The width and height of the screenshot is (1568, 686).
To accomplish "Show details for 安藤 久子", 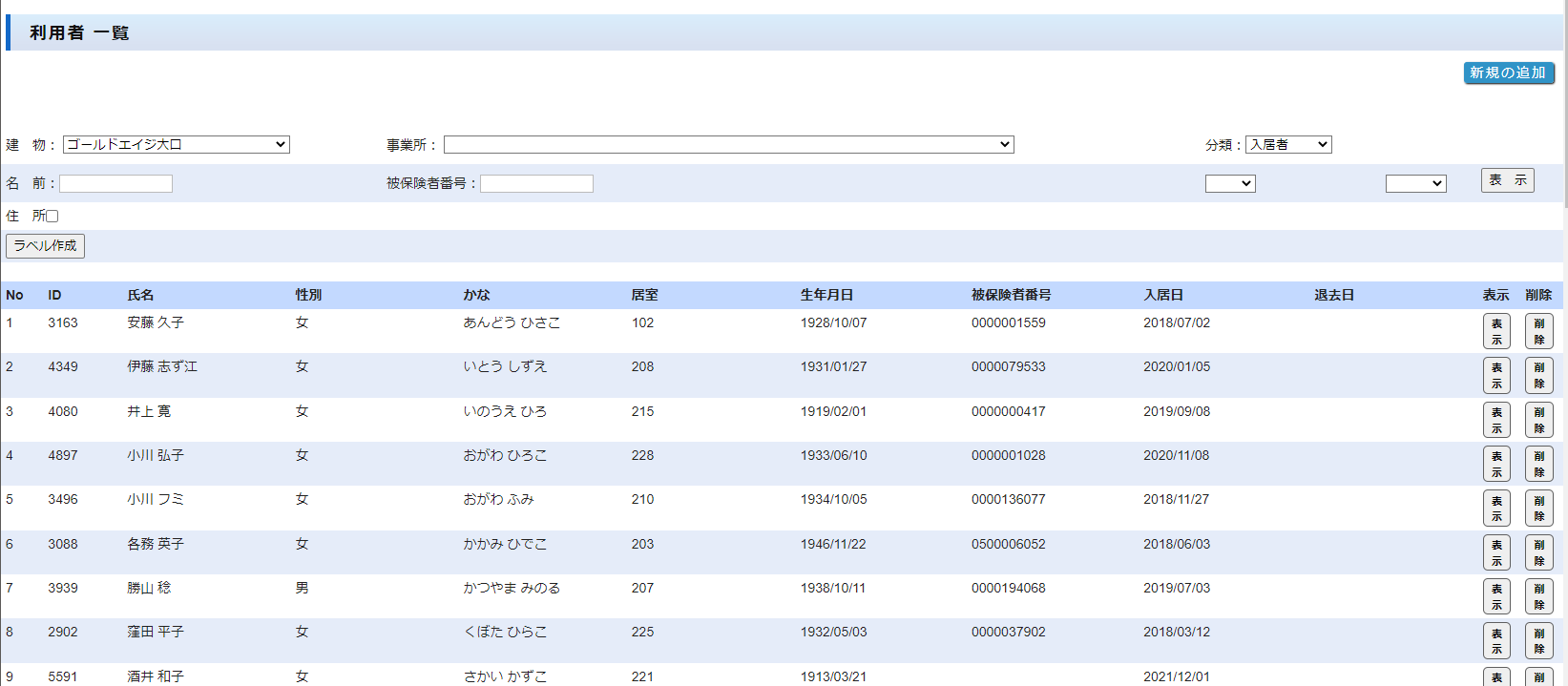I will click(1495, 331).
